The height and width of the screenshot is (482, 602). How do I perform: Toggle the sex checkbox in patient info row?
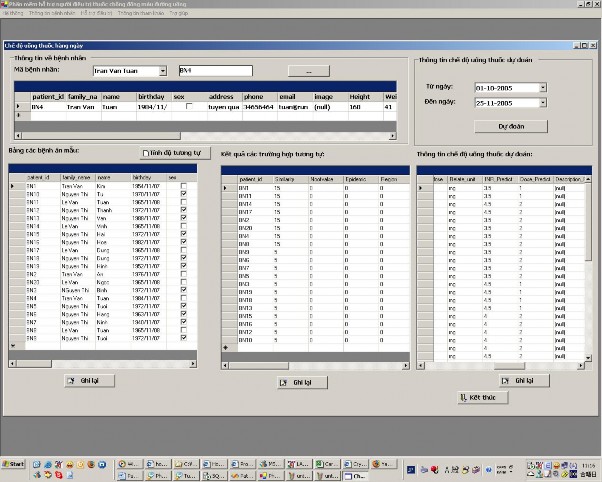coord(190,106)
